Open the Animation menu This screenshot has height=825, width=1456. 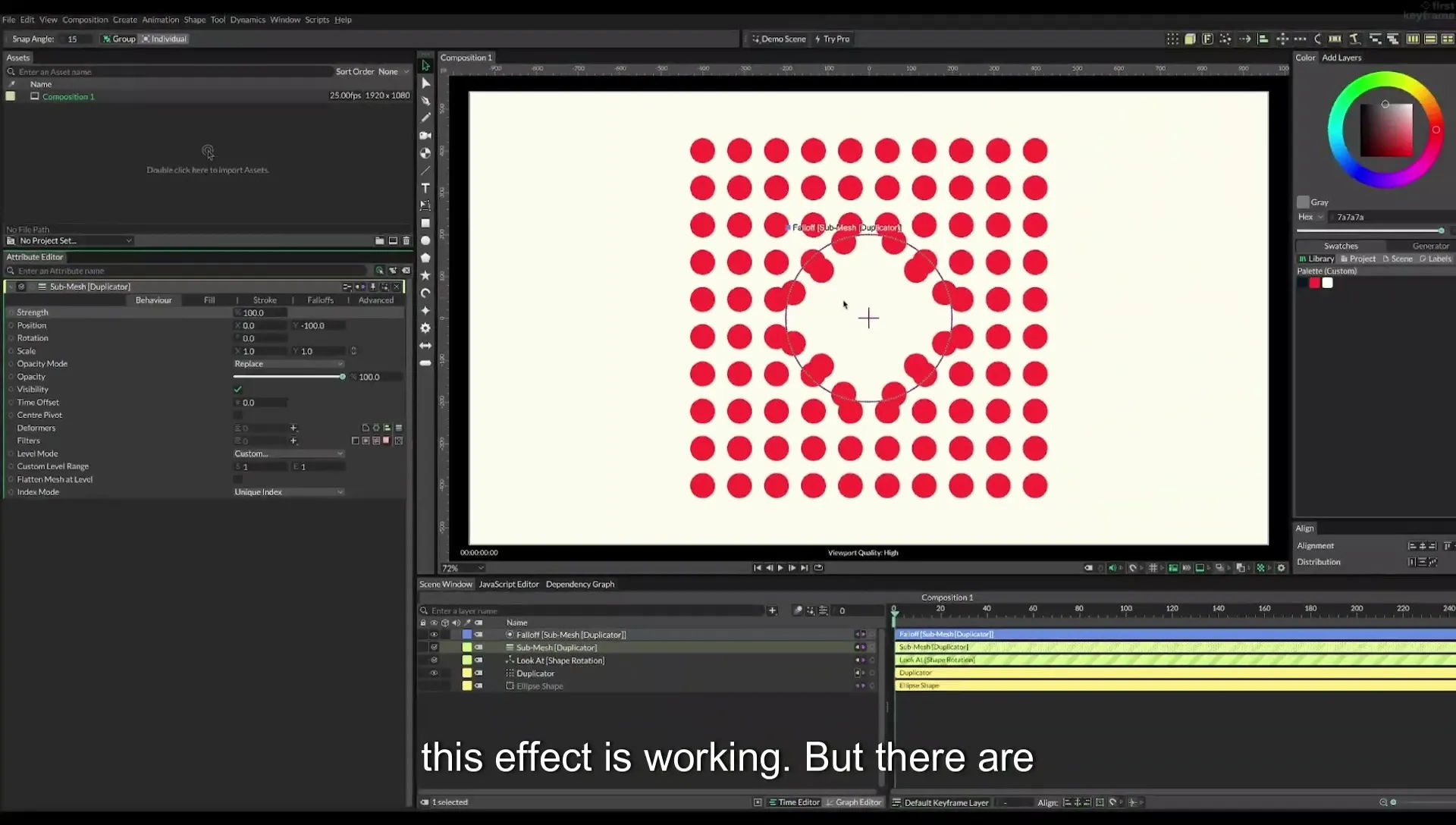(x=161, y=20)
